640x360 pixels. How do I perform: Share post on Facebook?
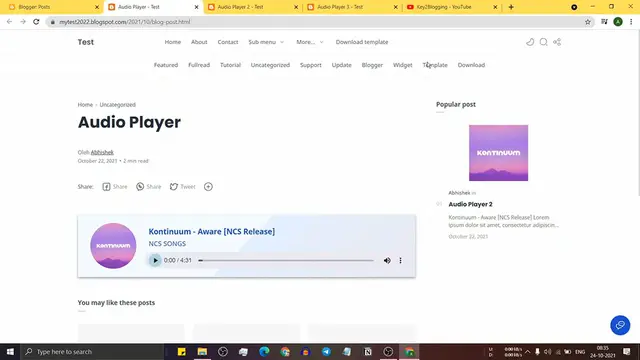(x=115, y=187)
